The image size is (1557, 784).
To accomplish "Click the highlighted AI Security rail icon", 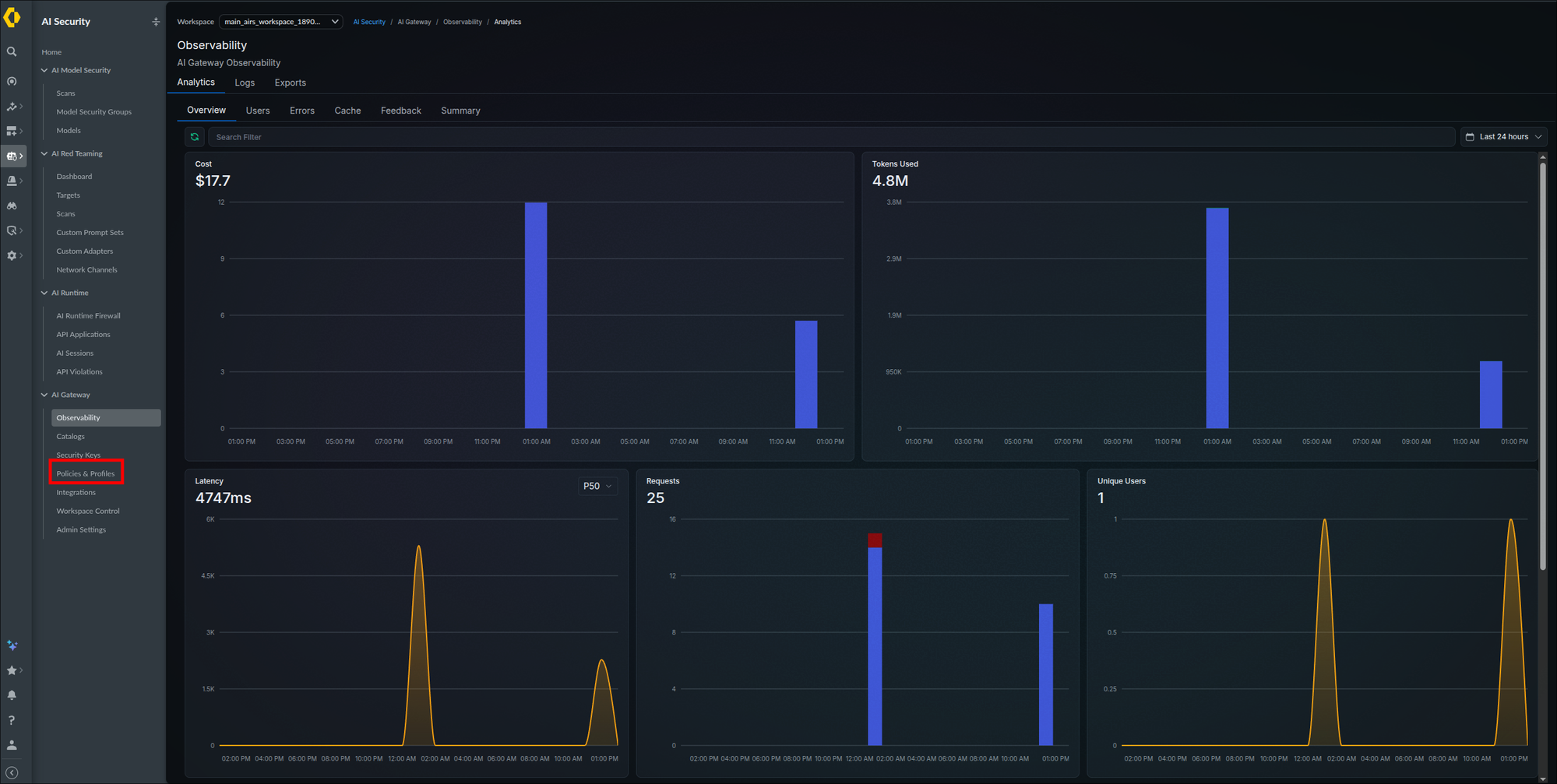I will [13, 156].
